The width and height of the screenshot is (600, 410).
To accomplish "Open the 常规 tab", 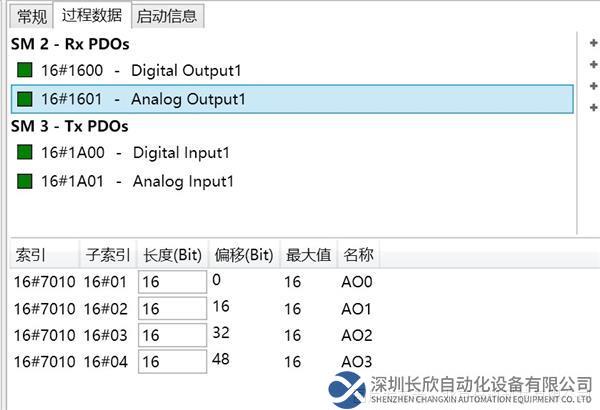I will coord(29,16).
